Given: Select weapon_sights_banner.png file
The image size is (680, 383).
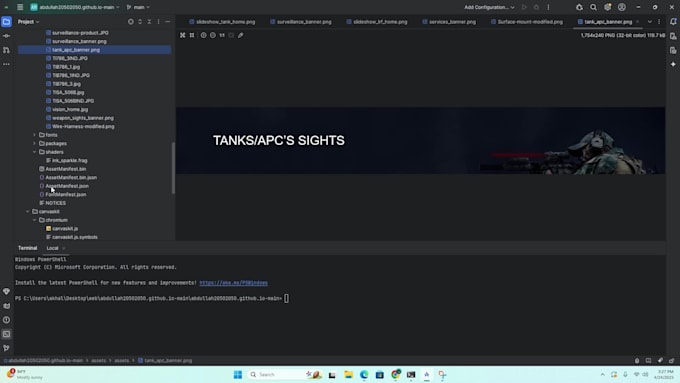Looking at the screenshot, I should pos(83,118).
